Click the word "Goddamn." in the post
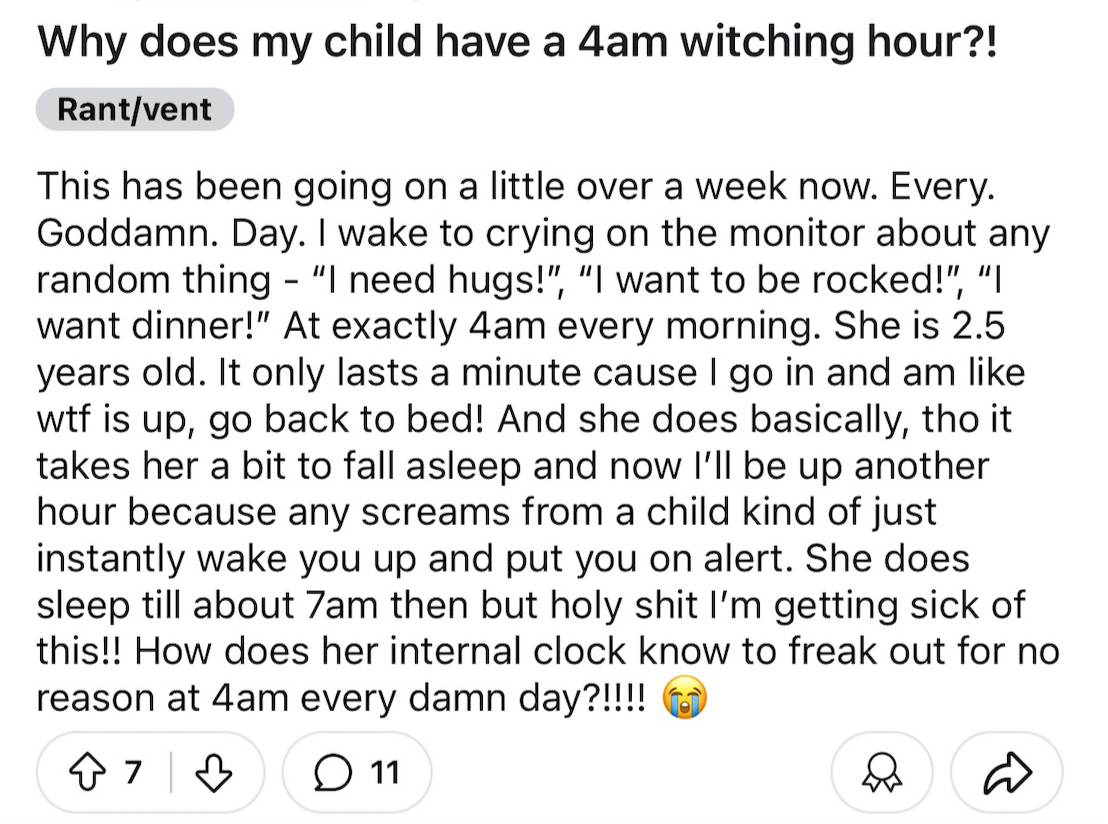Image resolution: width=1108 pixels, height=824 pixels. pyautogui.click(x=128, y=233)
